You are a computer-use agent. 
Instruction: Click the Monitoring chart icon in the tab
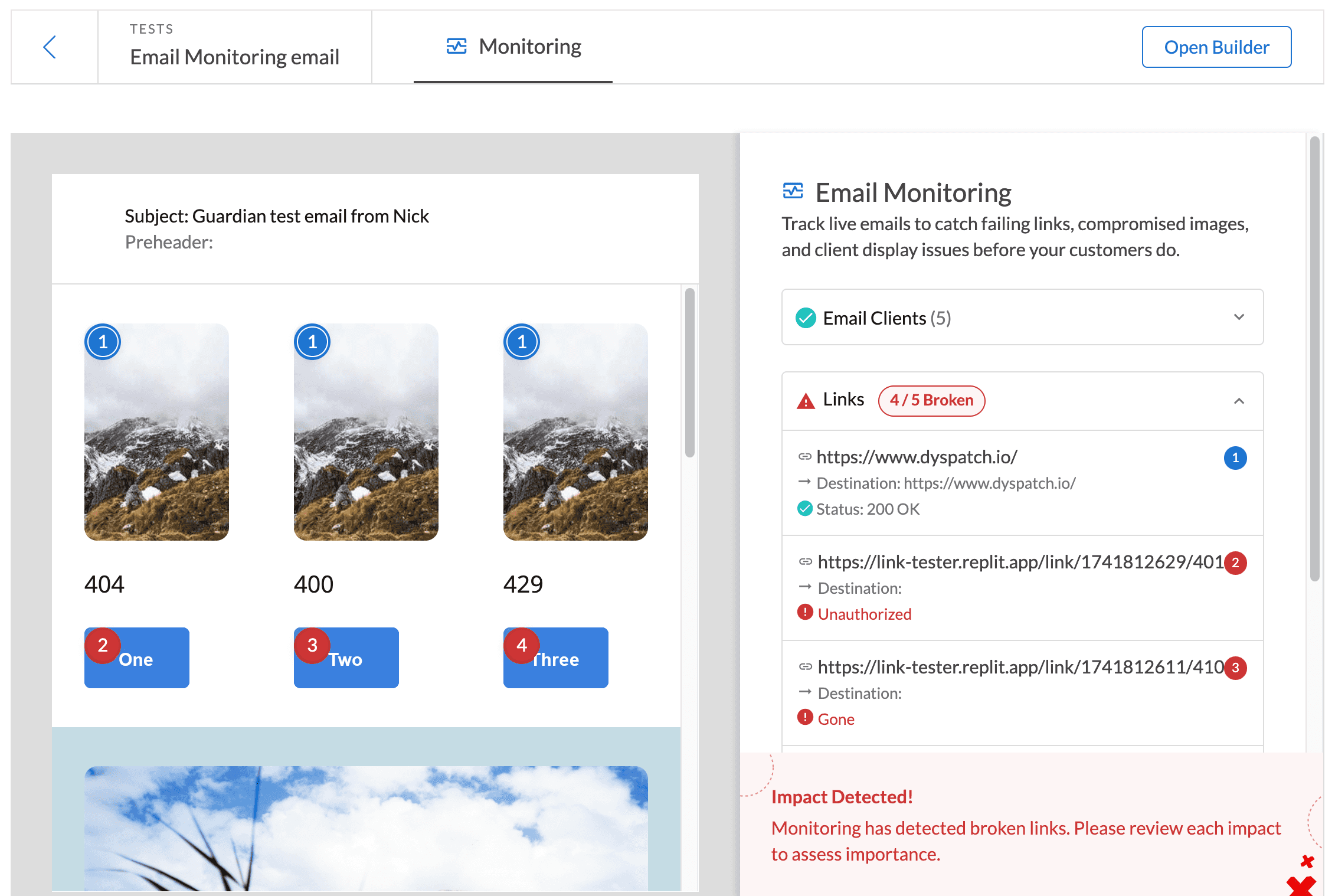coord(455,46)
